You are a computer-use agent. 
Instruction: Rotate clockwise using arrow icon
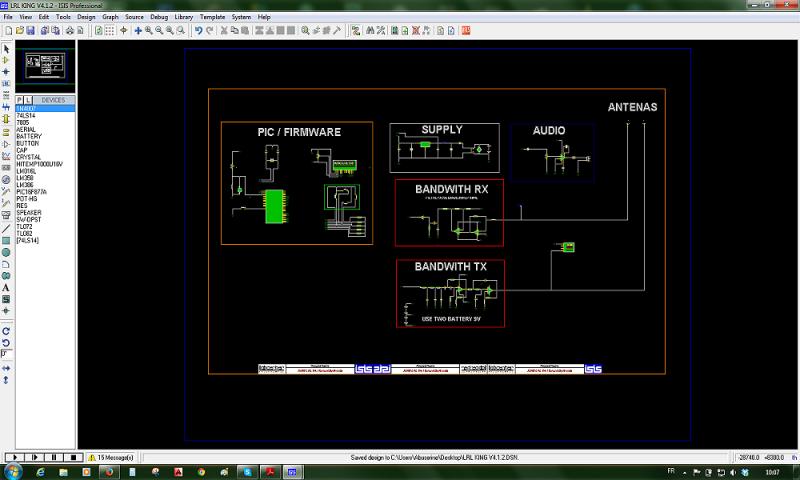click(x=6, y=331)
